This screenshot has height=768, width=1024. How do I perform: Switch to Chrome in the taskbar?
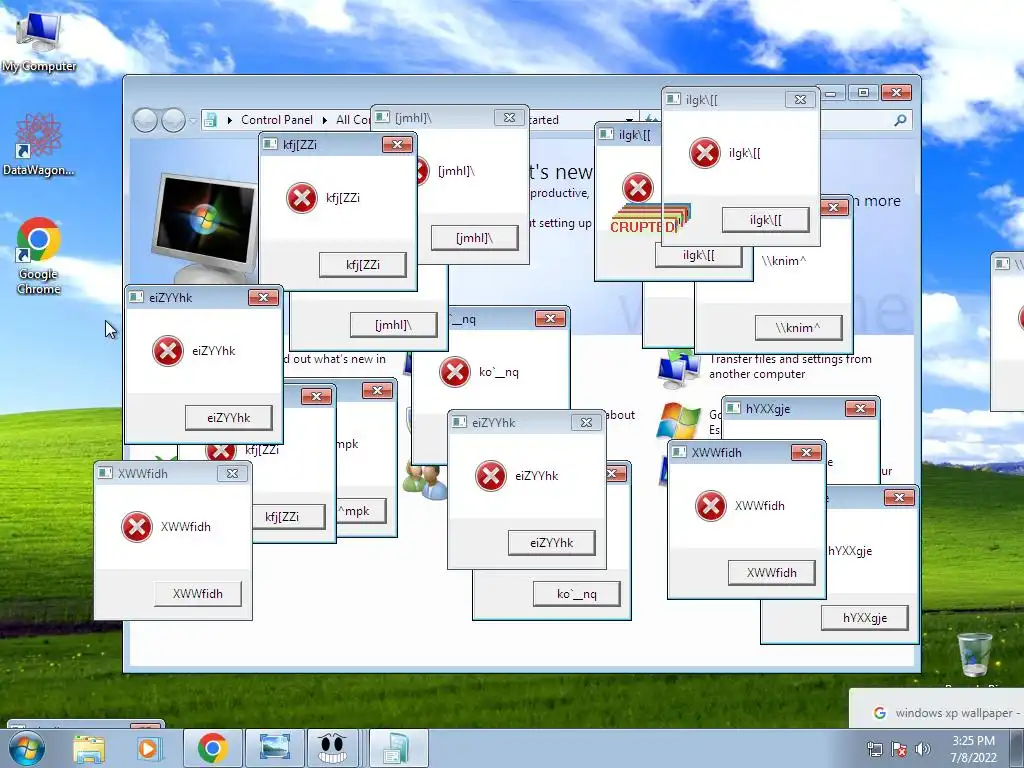click(212, 748)
